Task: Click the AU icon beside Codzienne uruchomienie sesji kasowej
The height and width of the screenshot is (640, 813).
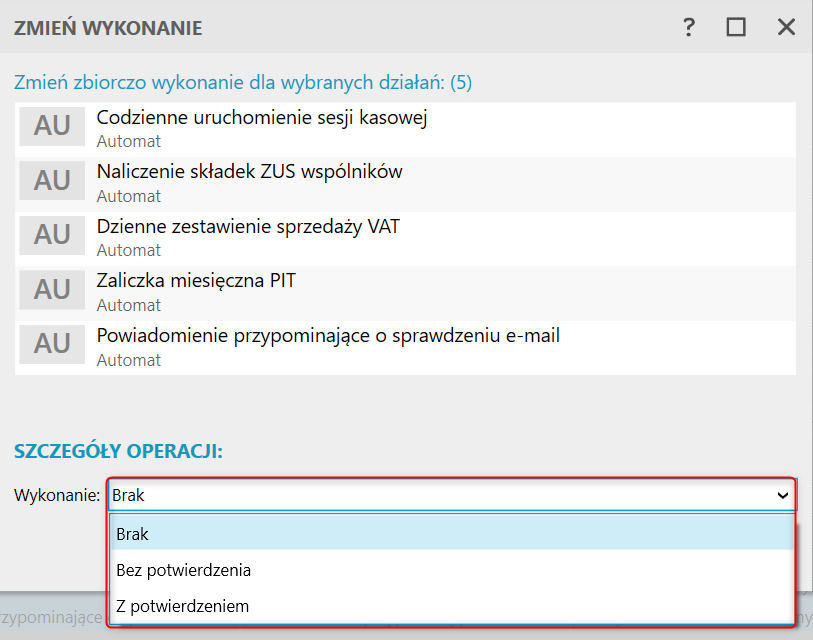Action: tap(52, 127)
